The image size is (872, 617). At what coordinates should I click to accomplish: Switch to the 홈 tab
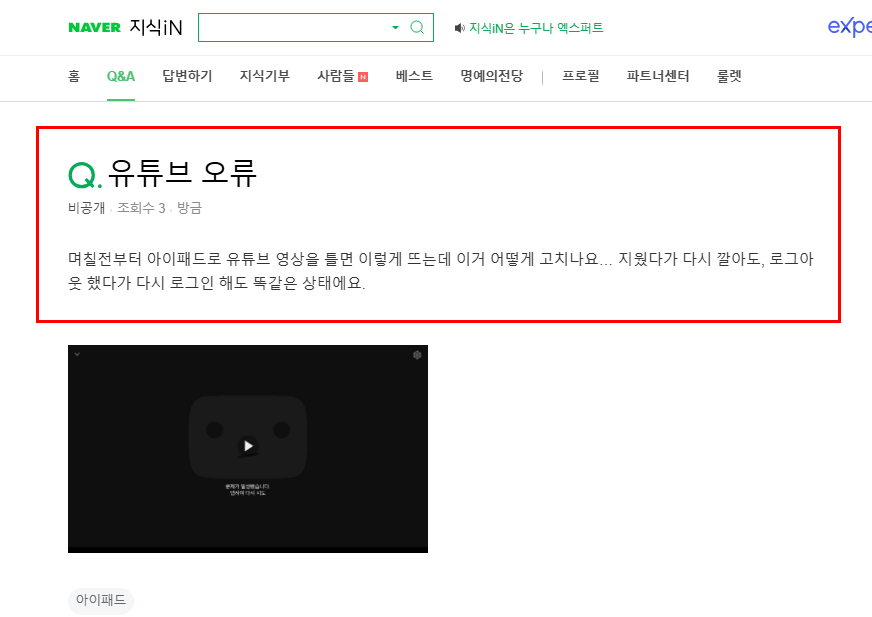(72, 76)
